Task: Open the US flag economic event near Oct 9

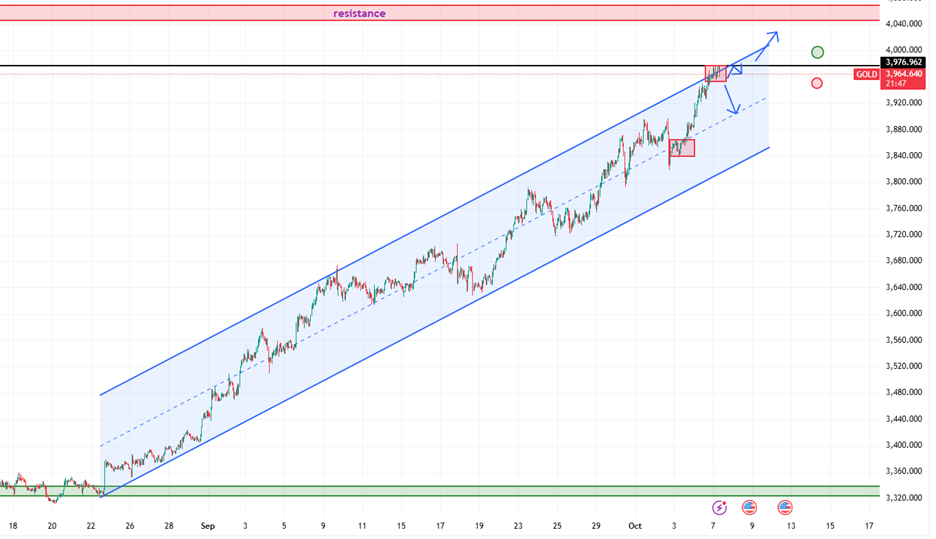Action: (x=749, y=508)
